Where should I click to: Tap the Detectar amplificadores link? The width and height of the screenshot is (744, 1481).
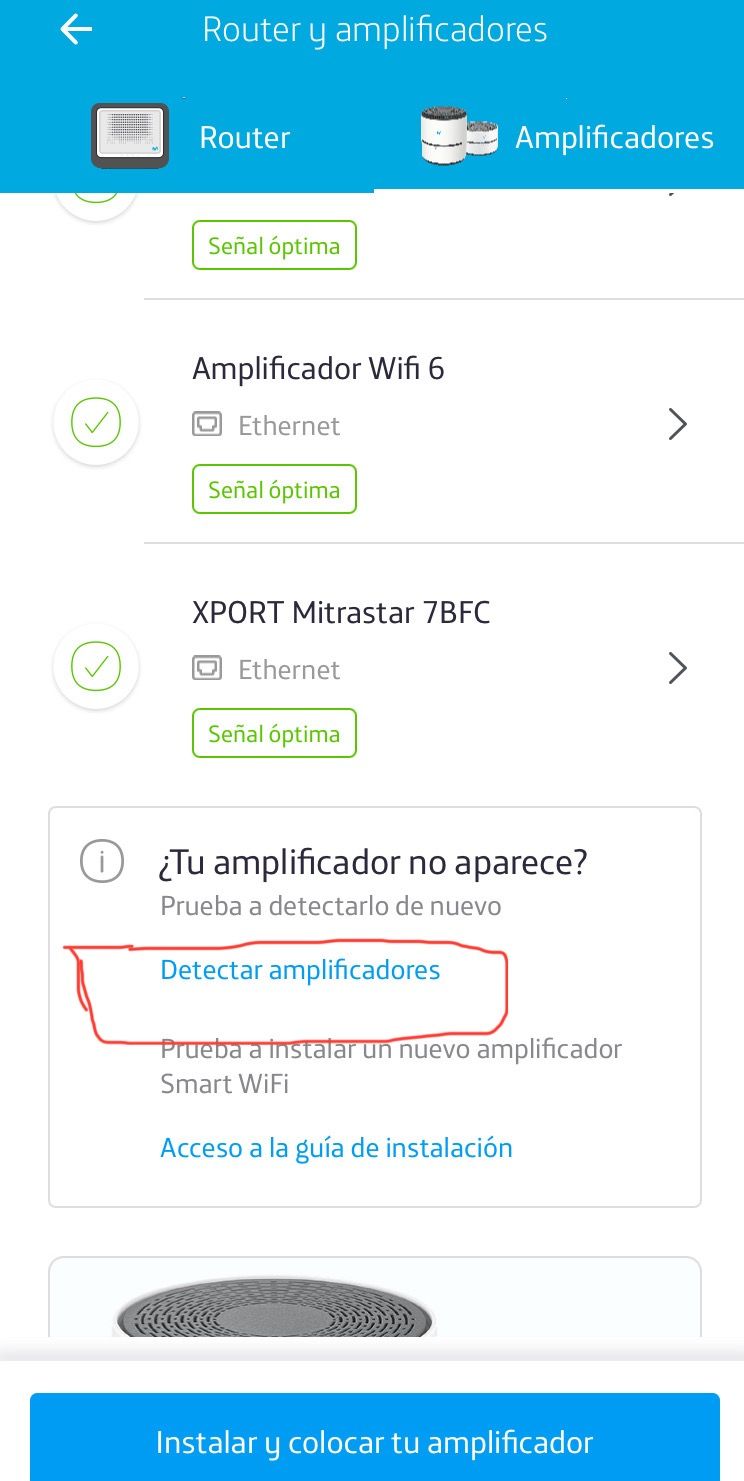(x=300, y=970)
